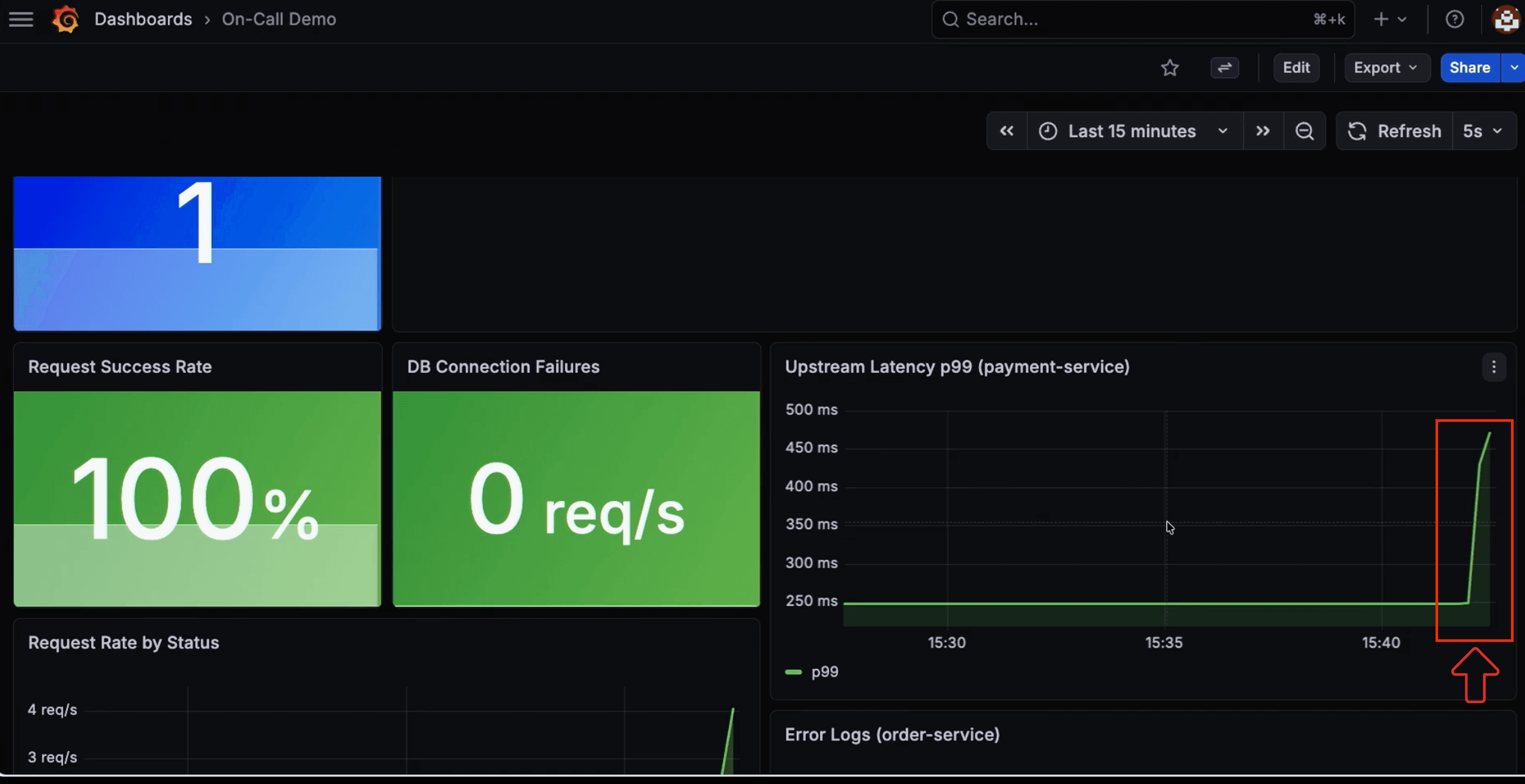Click the clock icon in time picker

point(1048,132)
